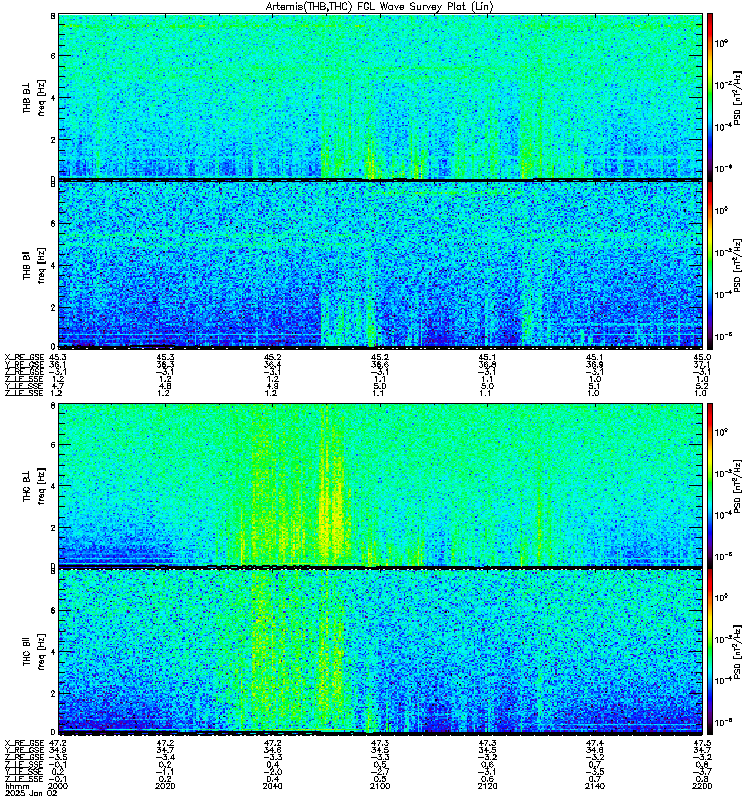This screenshot has width=750, height=800.
Task: Click the THC Y_LE_SSE value '-1.1'
Action: coord(165,772)
